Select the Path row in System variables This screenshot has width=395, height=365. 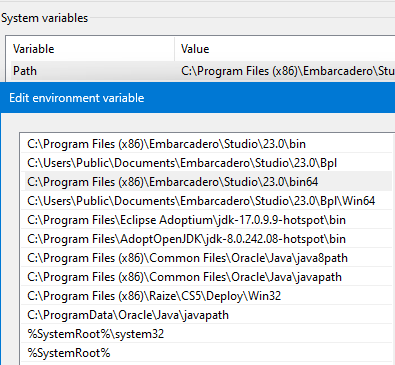(203, 71)
